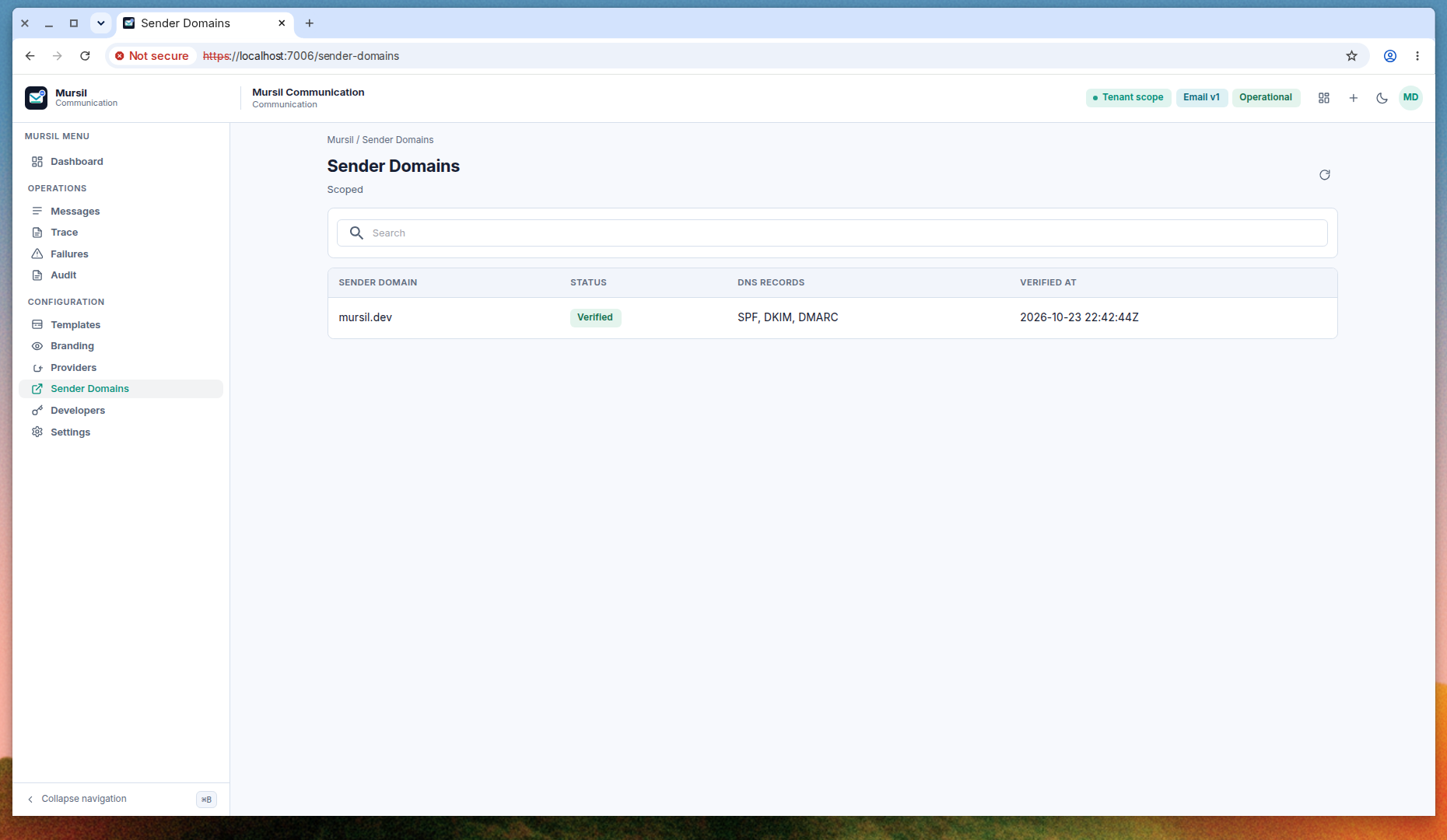Refresh the Sender Domains list
Viewport: 1447px width, 840px height.
(1325, 175)
